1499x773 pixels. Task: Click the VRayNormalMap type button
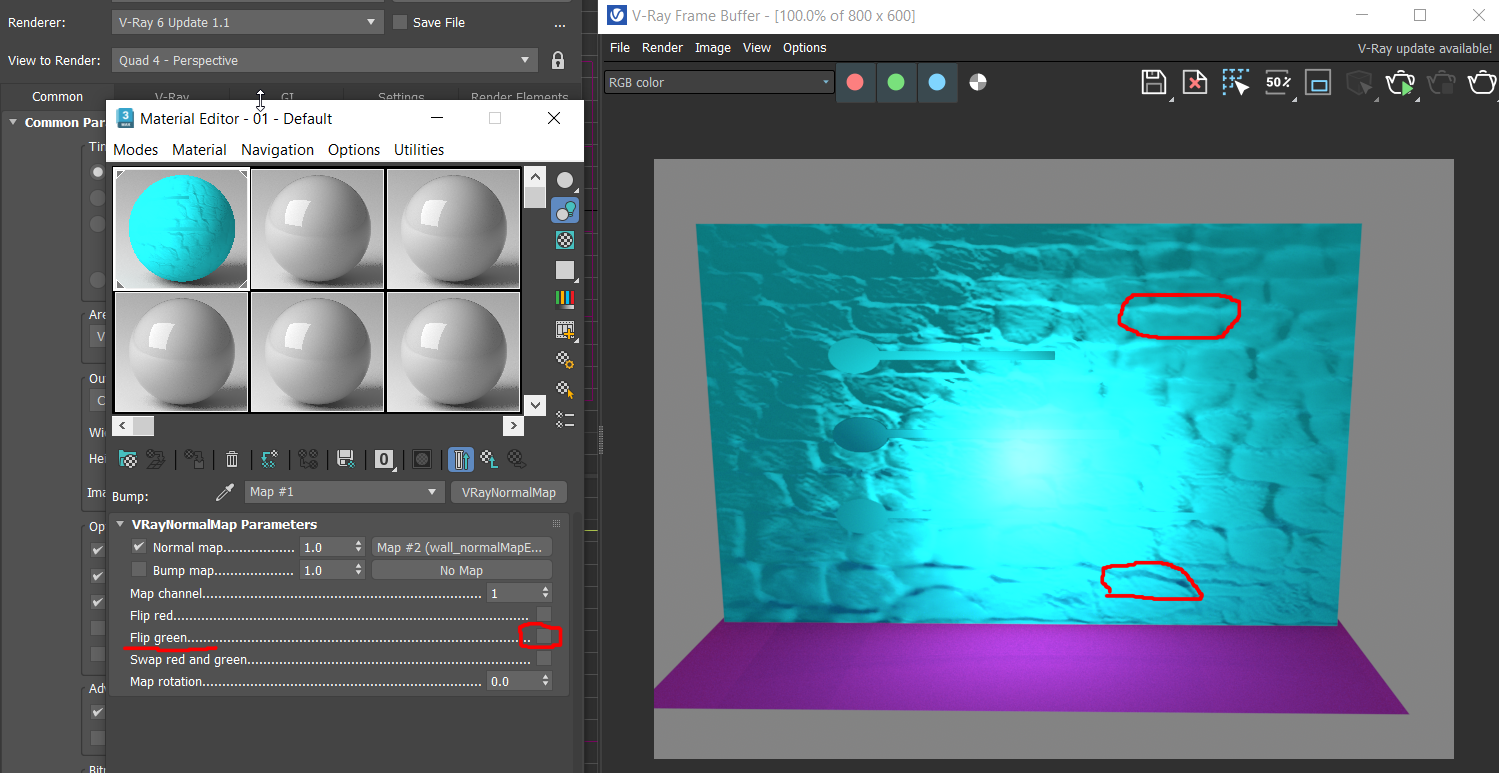(x=509, y=492)
